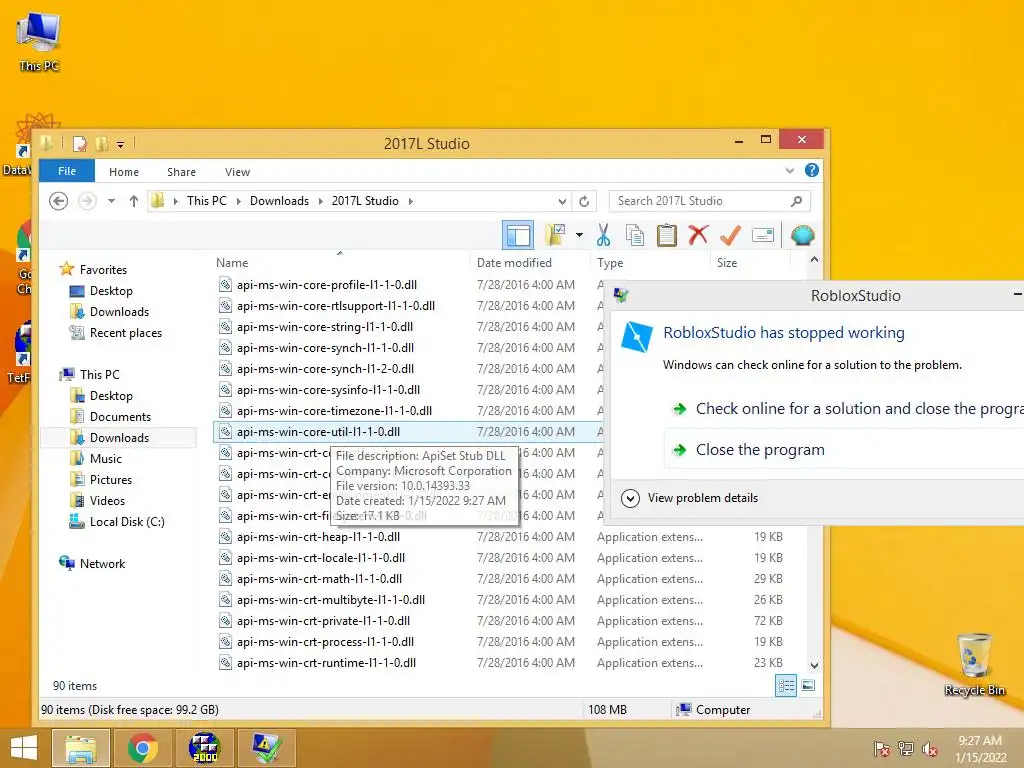Screen dimensions: 1024x768
Task: Click the Windows Start button
Action: click(x=24, y=748)
